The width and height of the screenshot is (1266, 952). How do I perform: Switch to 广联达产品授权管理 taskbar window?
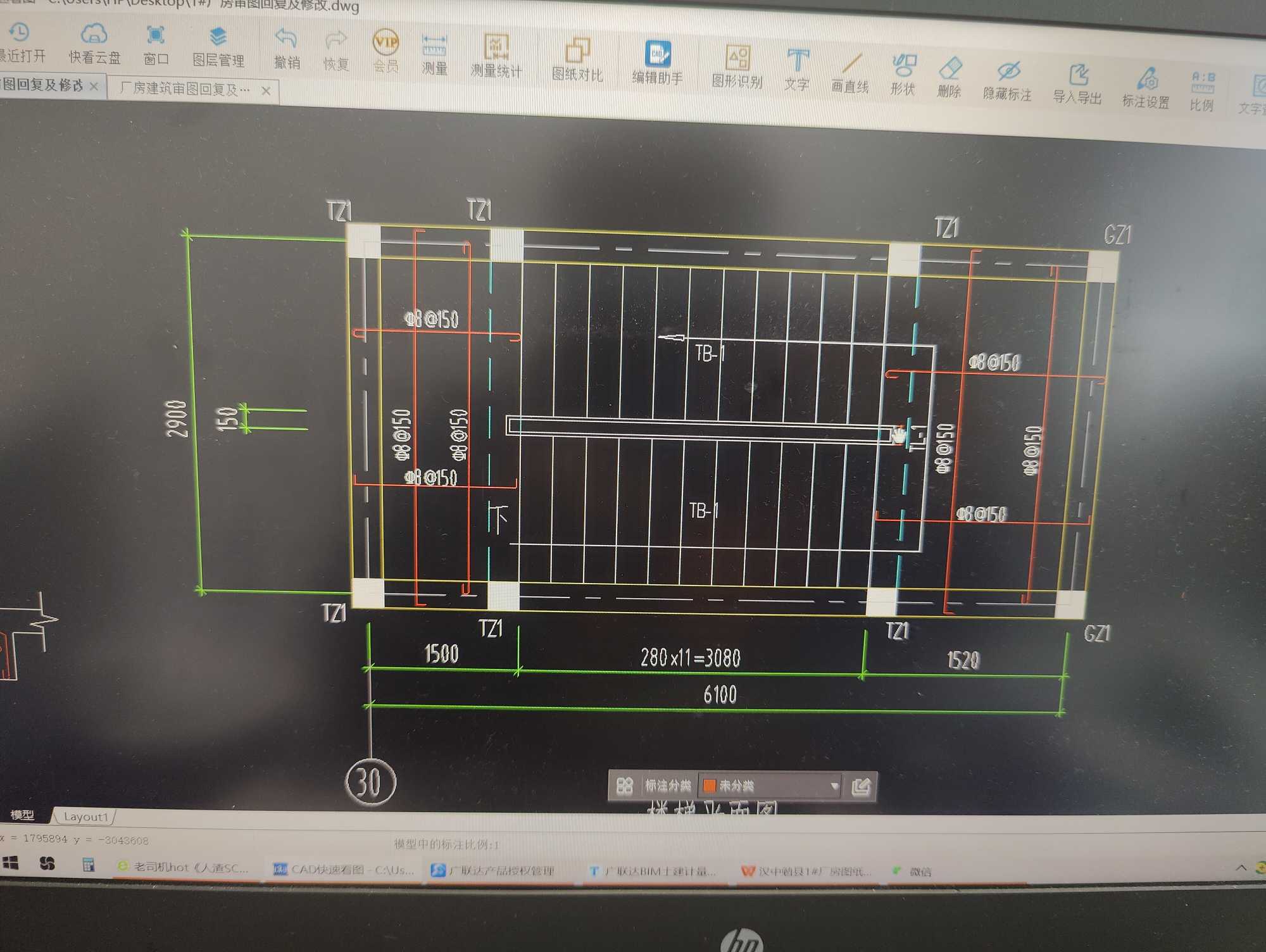[492, 870]
